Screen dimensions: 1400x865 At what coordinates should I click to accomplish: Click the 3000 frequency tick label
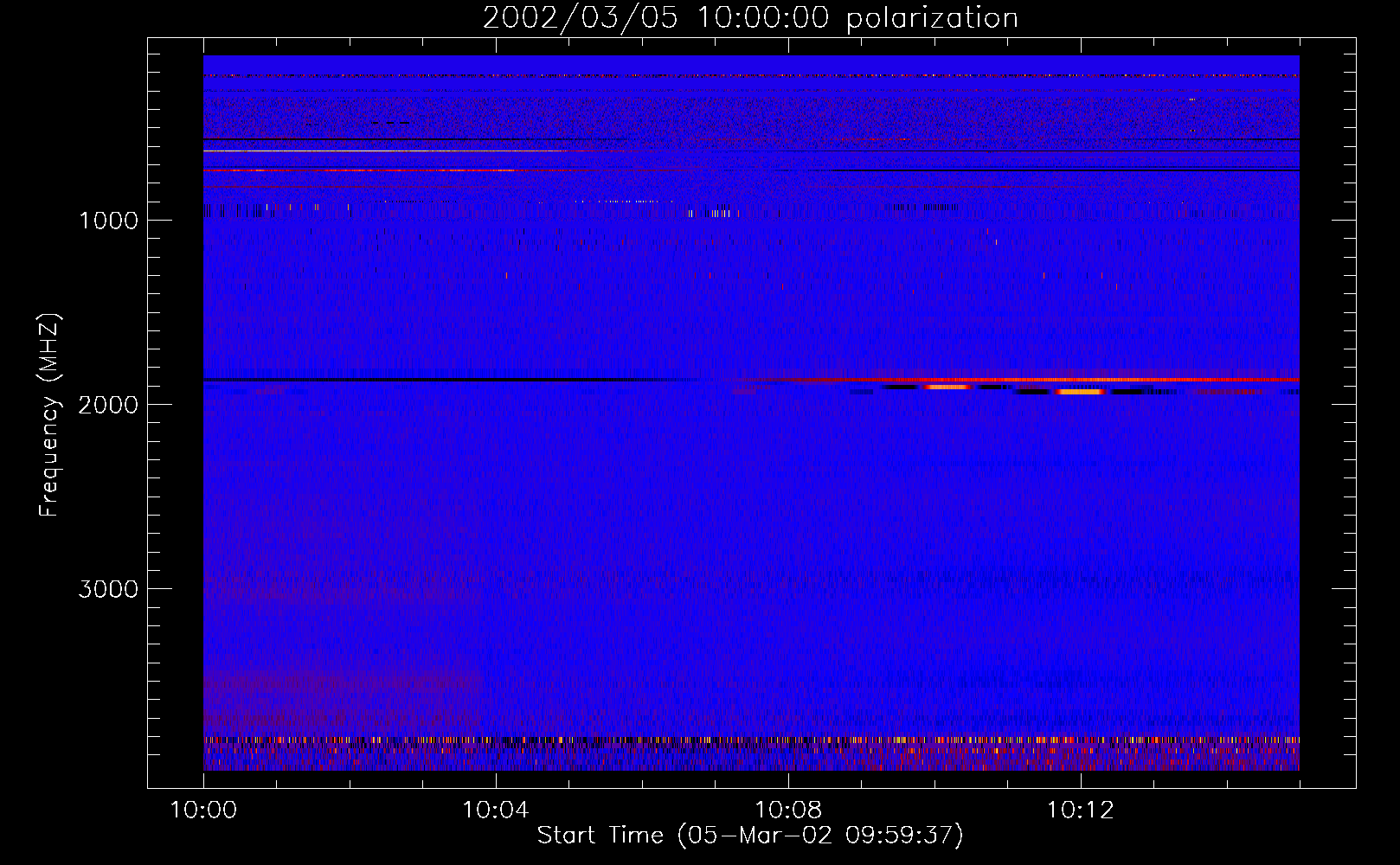[x=108, y=589]
